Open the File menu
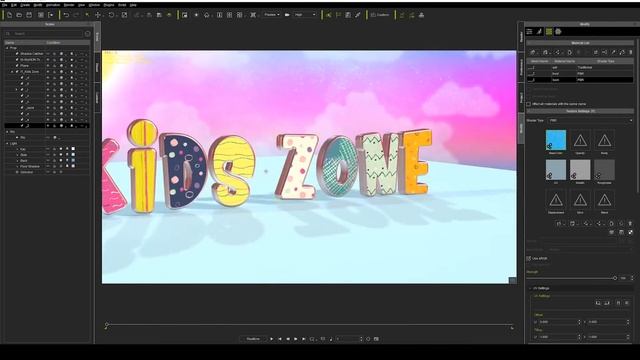 (x=4, y=5)
